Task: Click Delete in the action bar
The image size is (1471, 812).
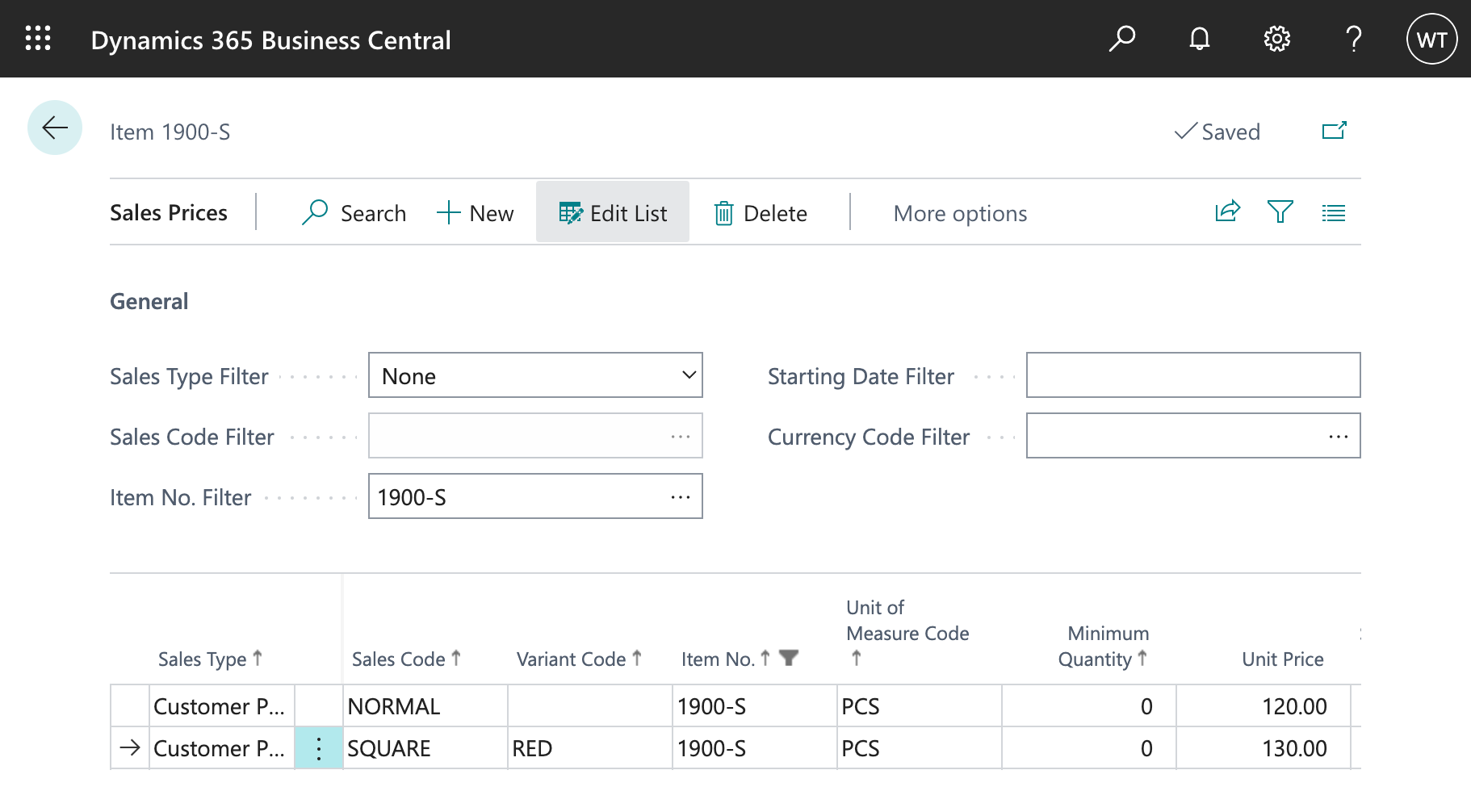Action: coord(761,213)
